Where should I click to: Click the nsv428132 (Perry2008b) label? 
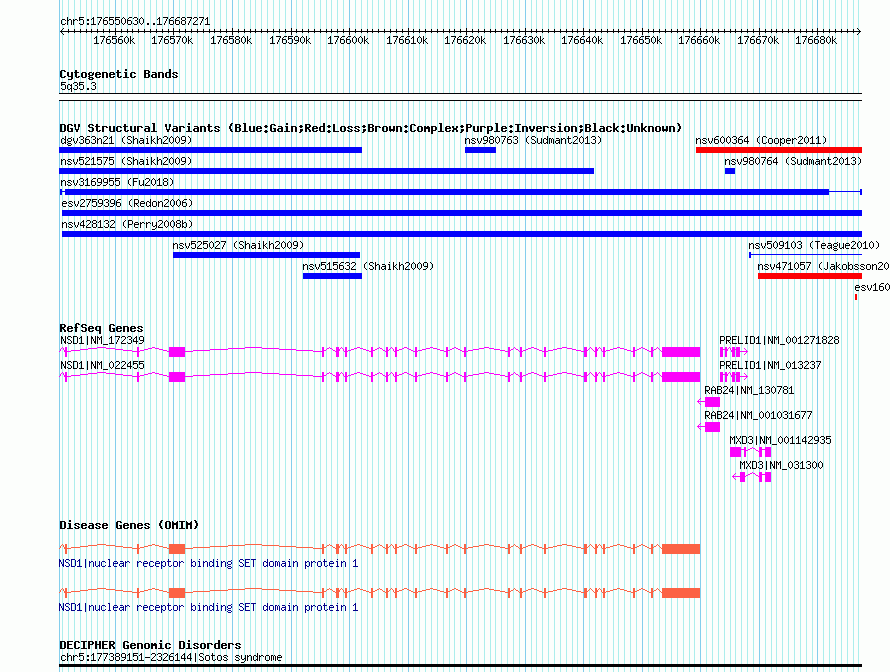[x=127, y=224]
